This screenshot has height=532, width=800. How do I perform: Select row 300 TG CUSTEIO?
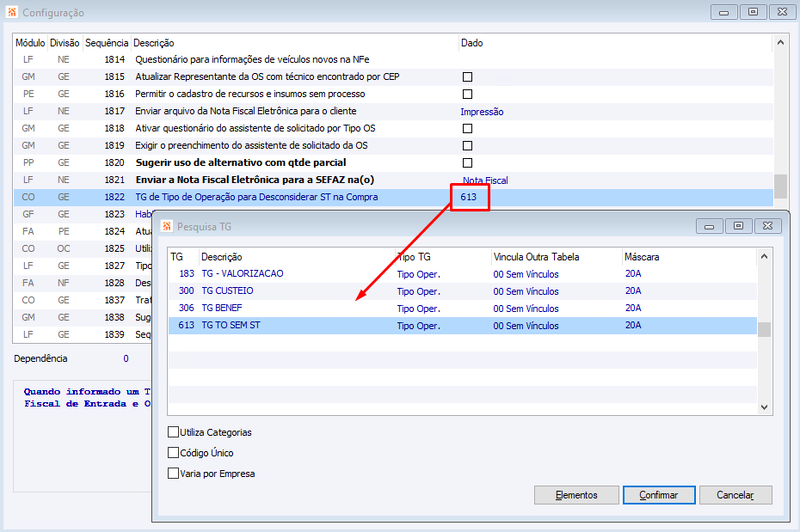click(x=462, y=291)
